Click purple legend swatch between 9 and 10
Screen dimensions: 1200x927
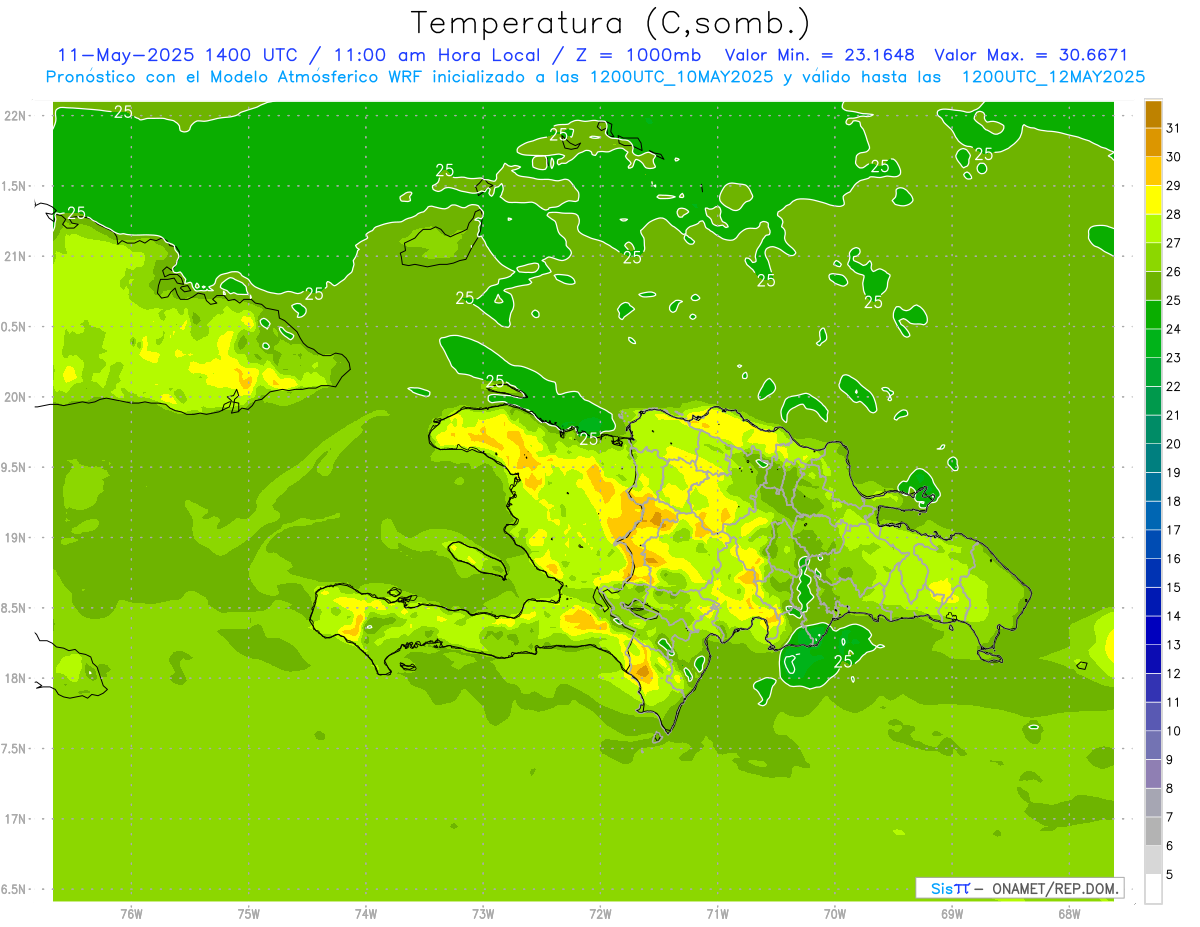1153,745
